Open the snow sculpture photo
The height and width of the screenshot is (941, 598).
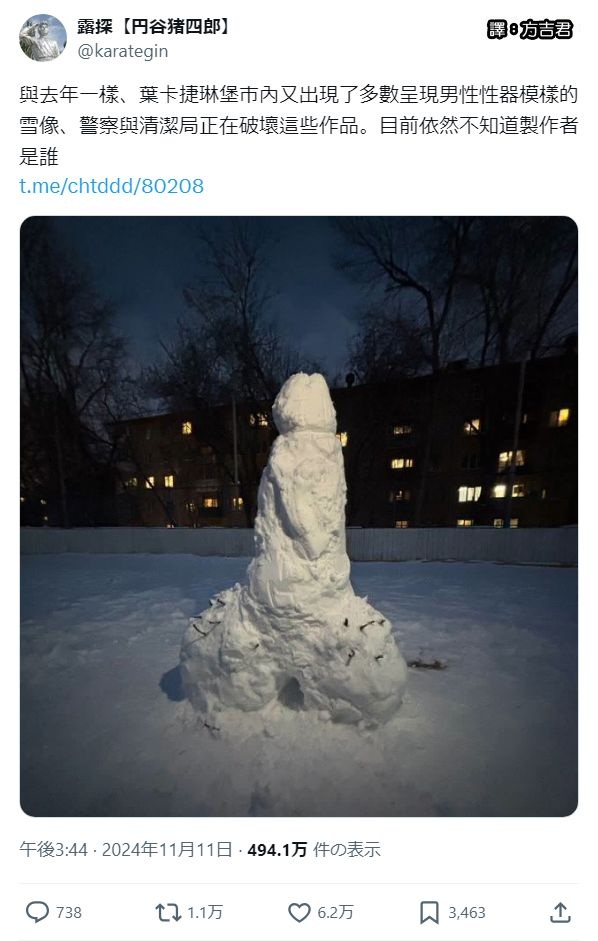(299, 516)
